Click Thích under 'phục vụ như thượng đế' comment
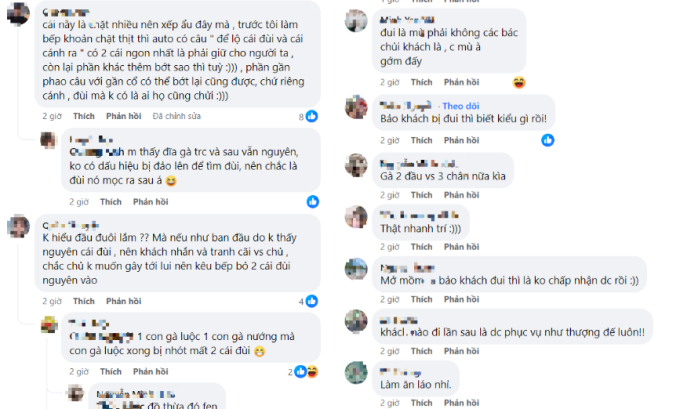 (422, 351)
